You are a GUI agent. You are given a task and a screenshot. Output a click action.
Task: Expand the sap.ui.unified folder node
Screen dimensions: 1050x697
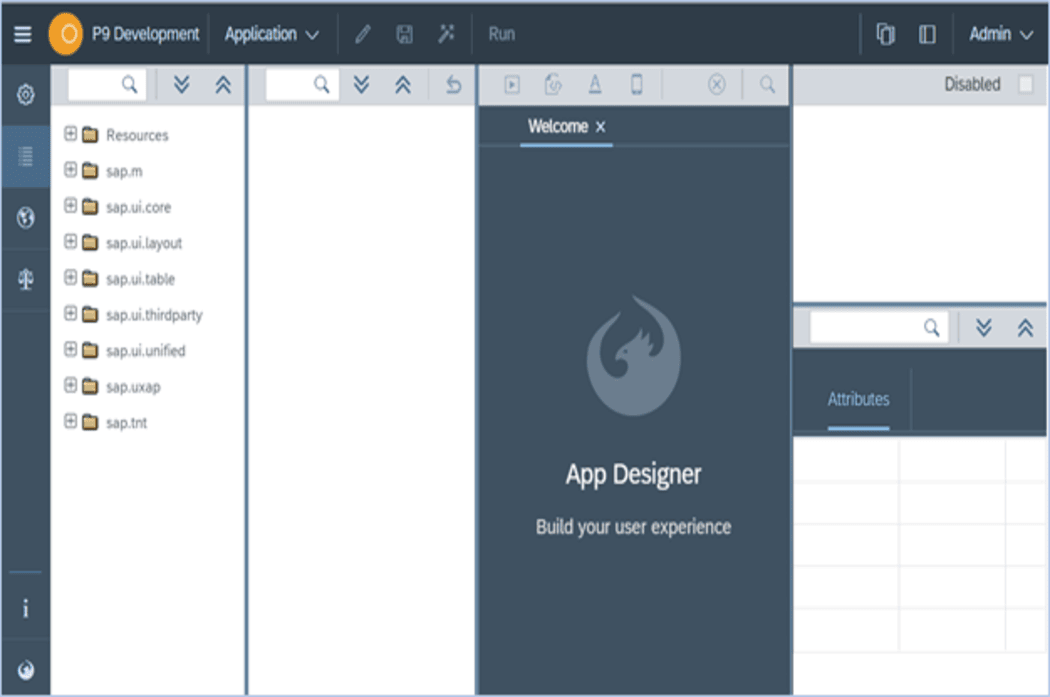tap(70, 349)
